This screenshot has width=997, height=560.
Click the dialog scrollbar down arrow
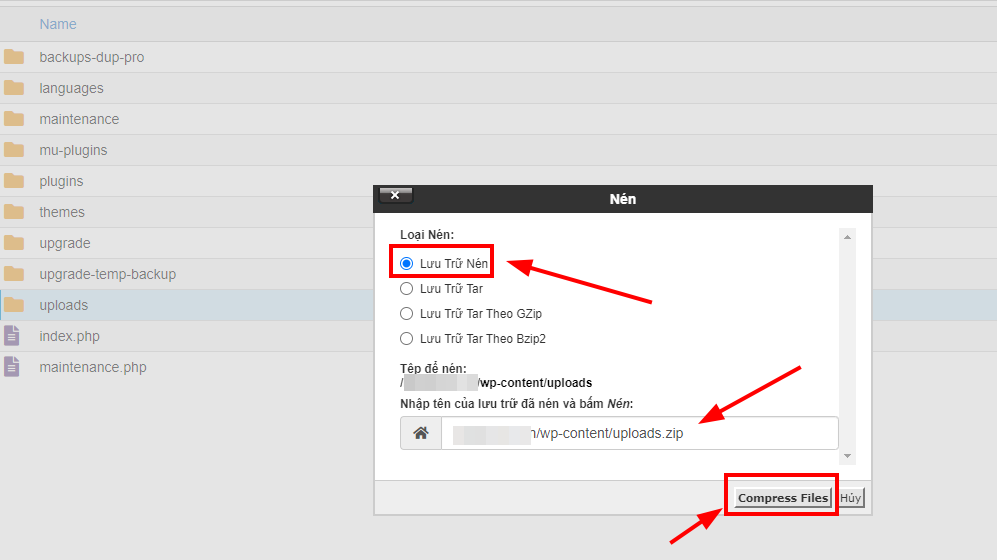[x=847, y=456]
